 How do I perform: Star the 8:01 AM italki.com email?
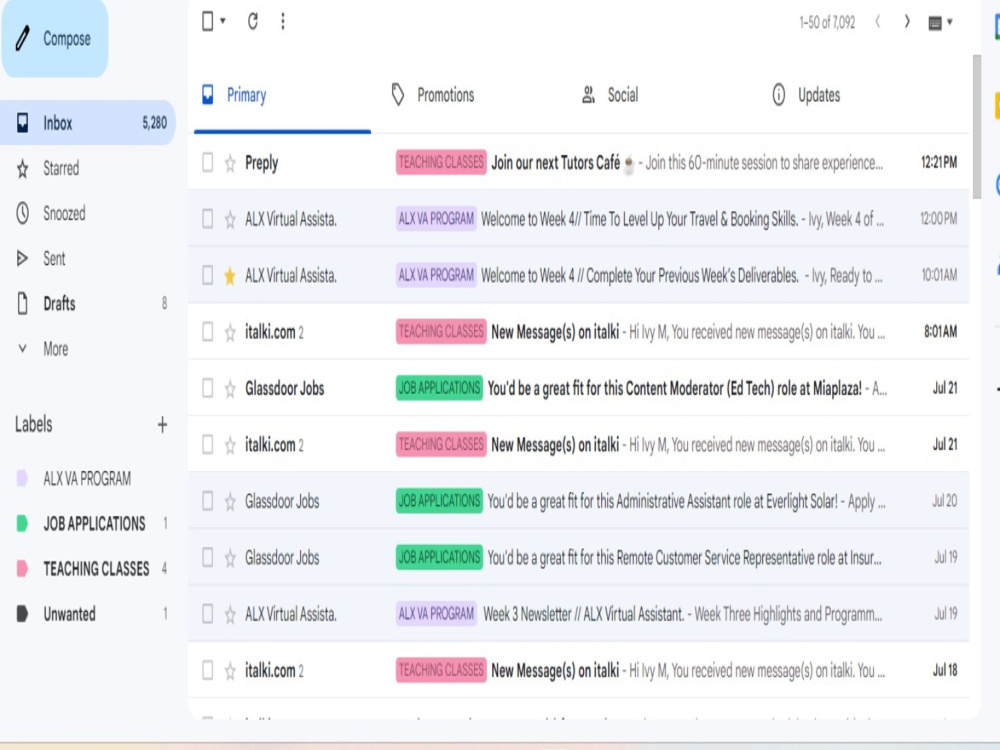230,332
